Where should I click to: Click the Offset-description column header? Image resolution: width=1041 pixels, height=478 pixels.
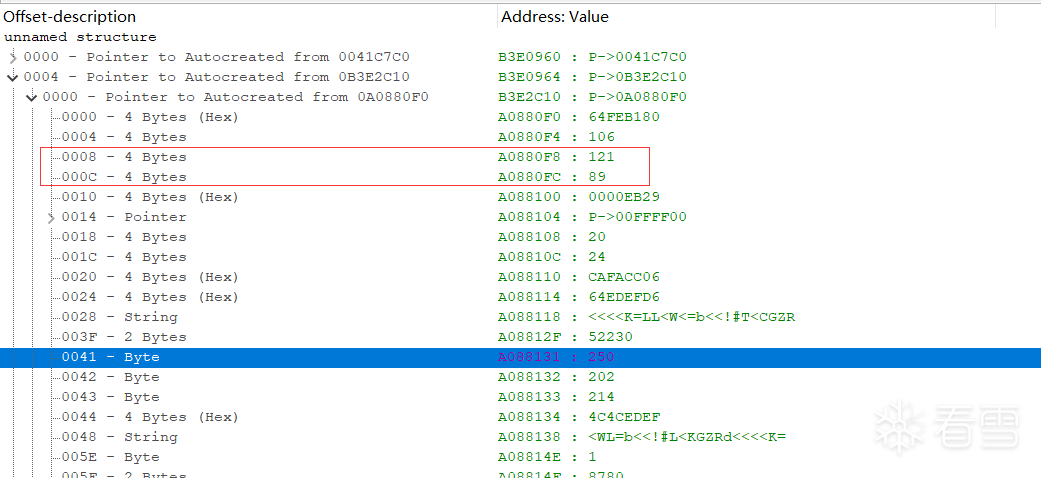(x=70, y=17)
